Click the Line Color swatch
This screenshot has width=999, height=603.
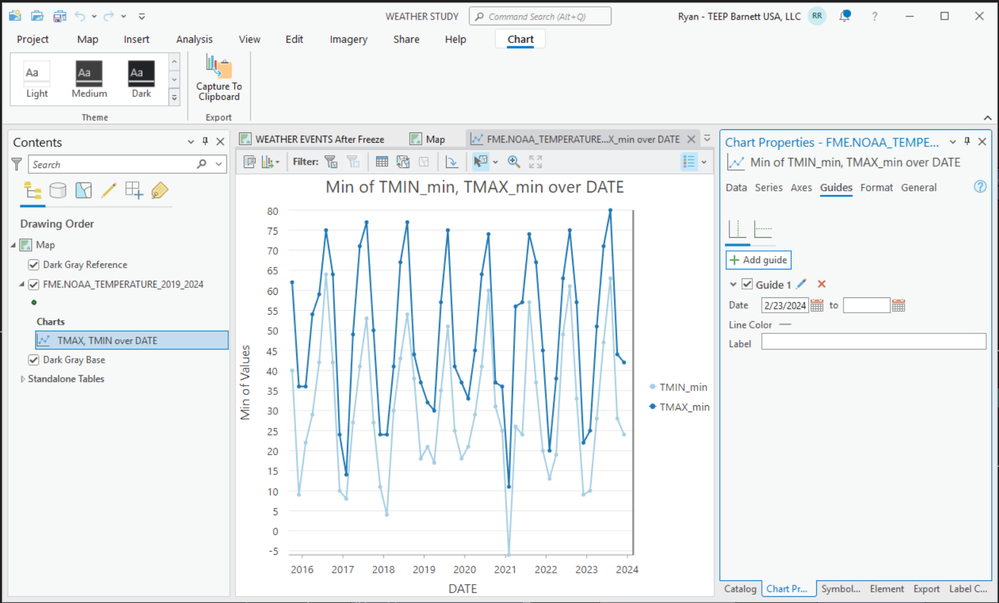click(x=785, y=324)
